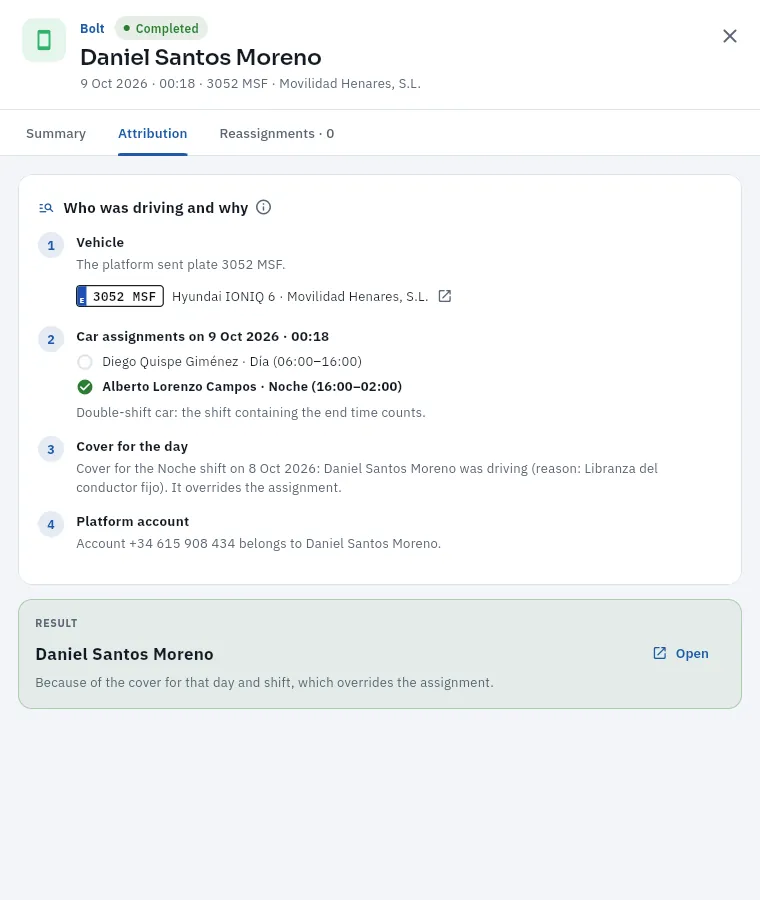
Task: Click the 'Vehicle' step heading
Action: 100,242
